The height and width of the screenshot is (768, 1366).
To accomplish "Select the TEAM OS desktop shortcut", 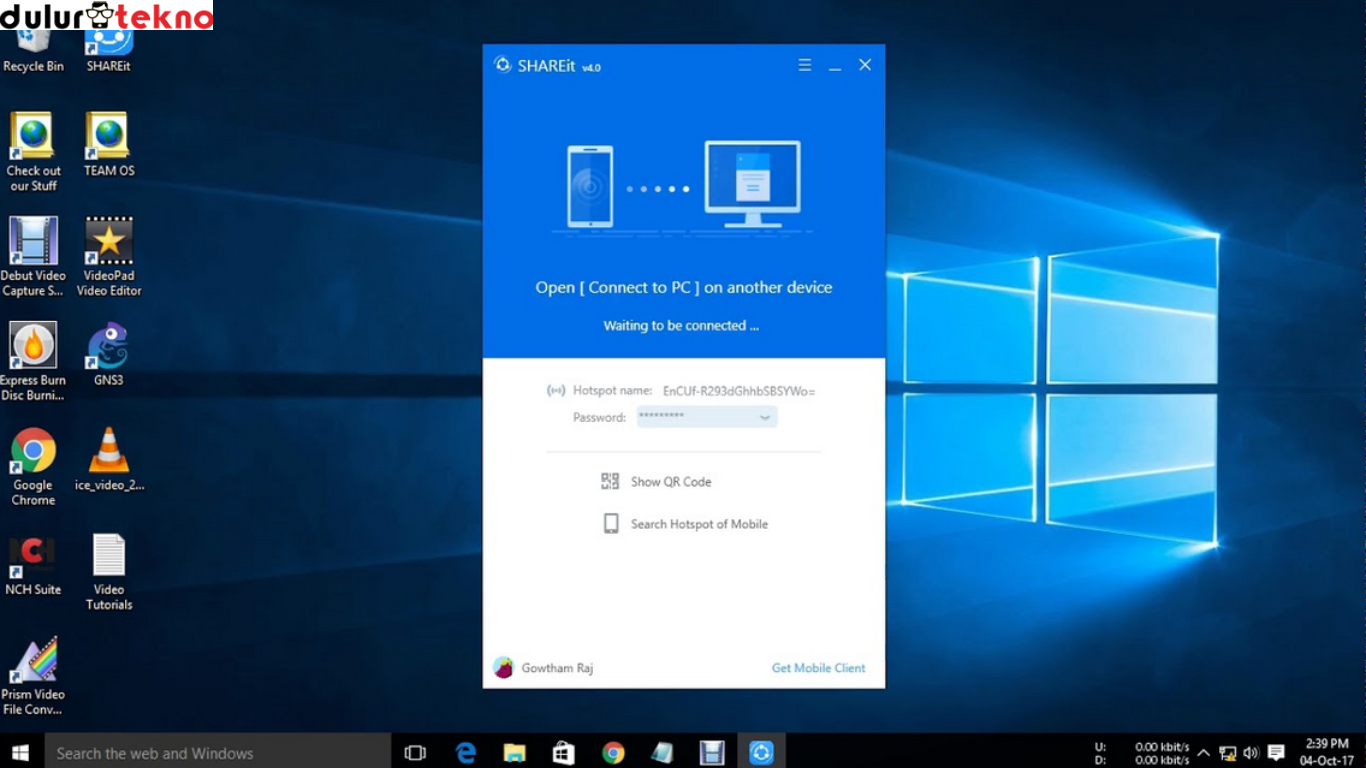I will coord(108,145).
